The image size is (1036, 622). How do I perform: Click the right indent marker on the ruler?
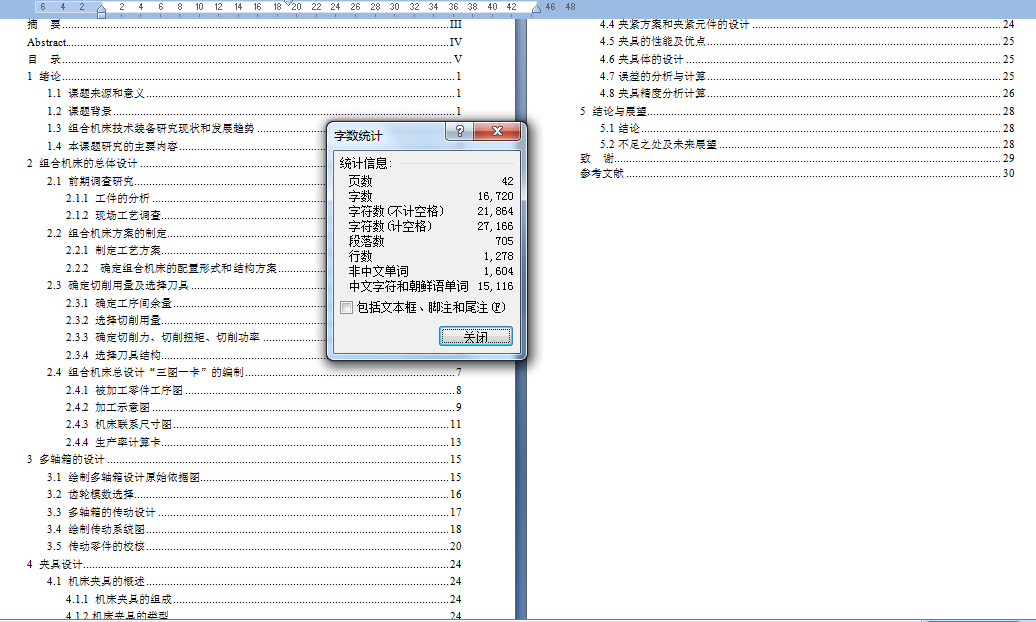click(536, 9)
